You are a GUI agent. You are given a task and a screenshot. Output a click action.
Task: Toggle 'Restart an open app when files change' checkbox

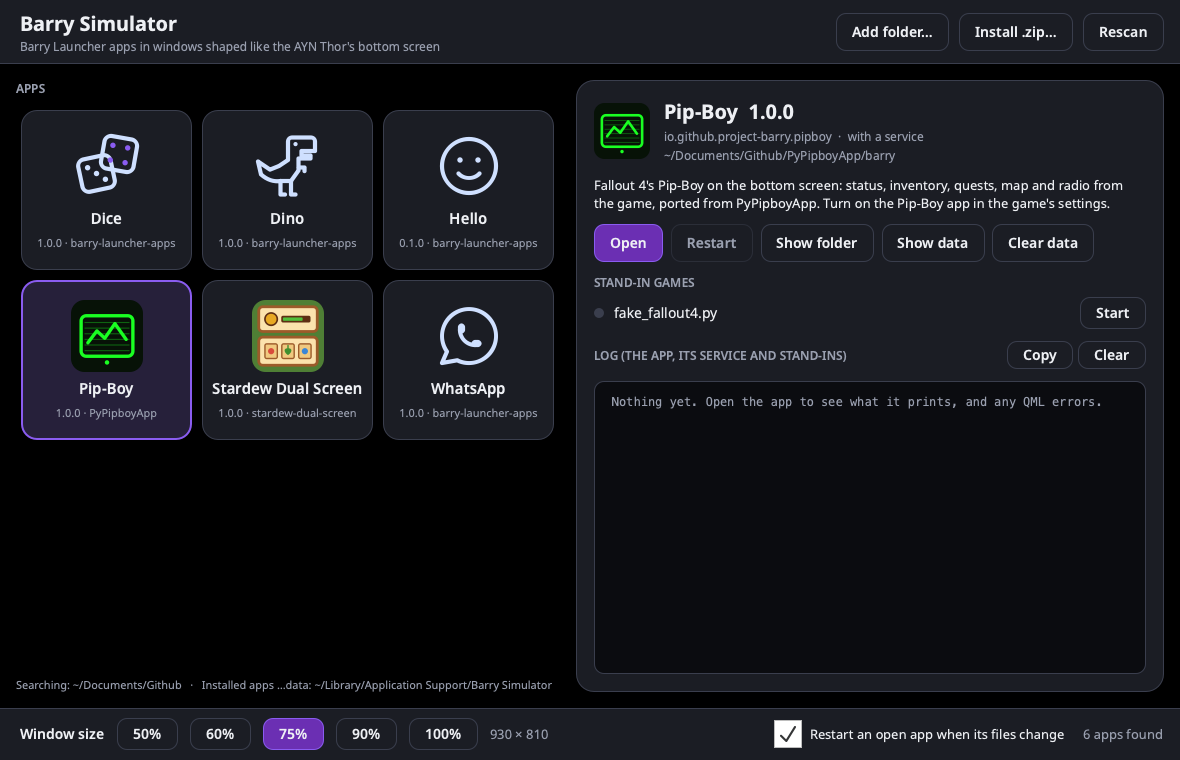coord(787,734)
